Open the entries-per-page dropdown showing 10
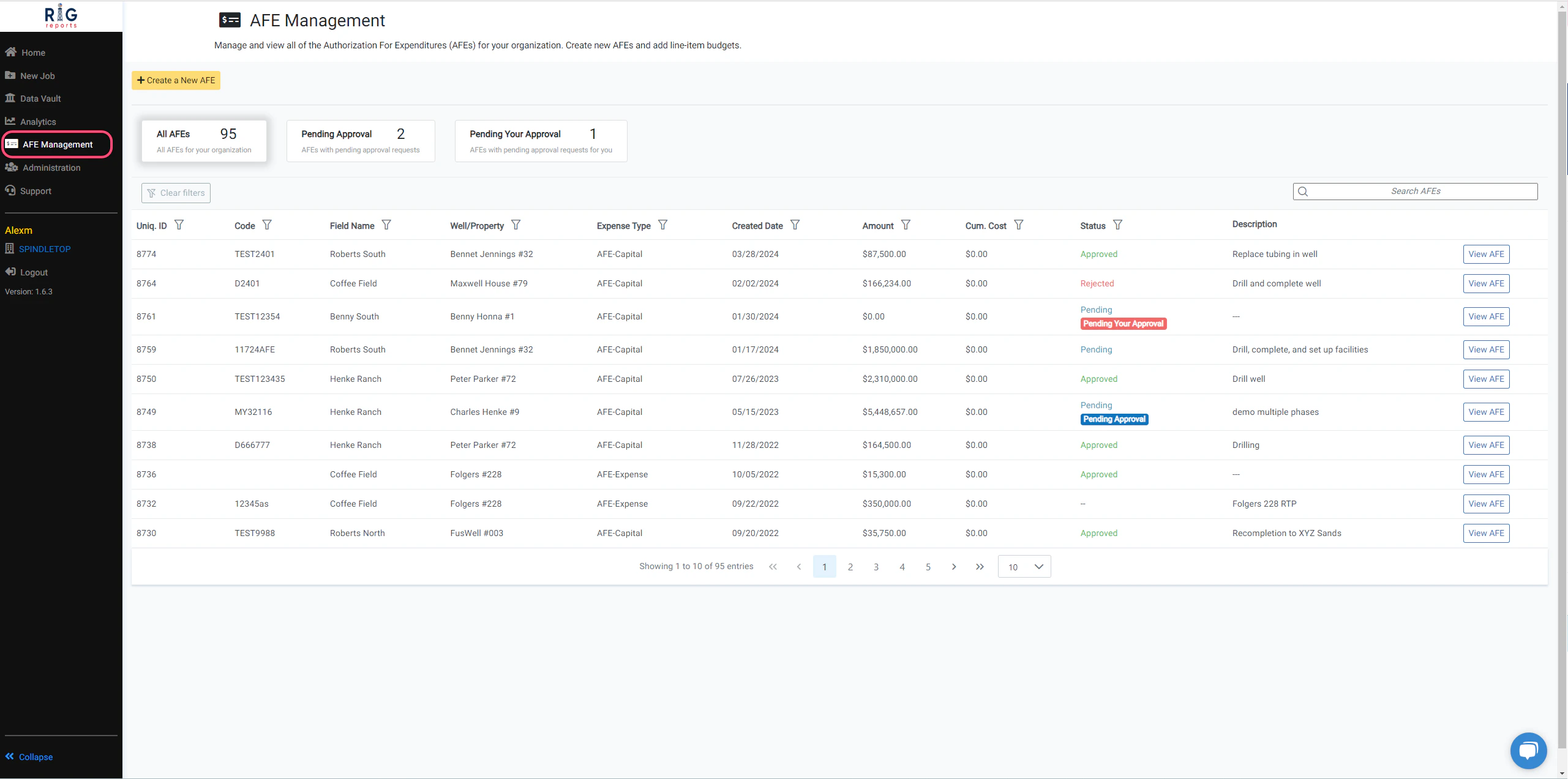The width and height of the screenshot is (1568, 779). coord(1024,566)
